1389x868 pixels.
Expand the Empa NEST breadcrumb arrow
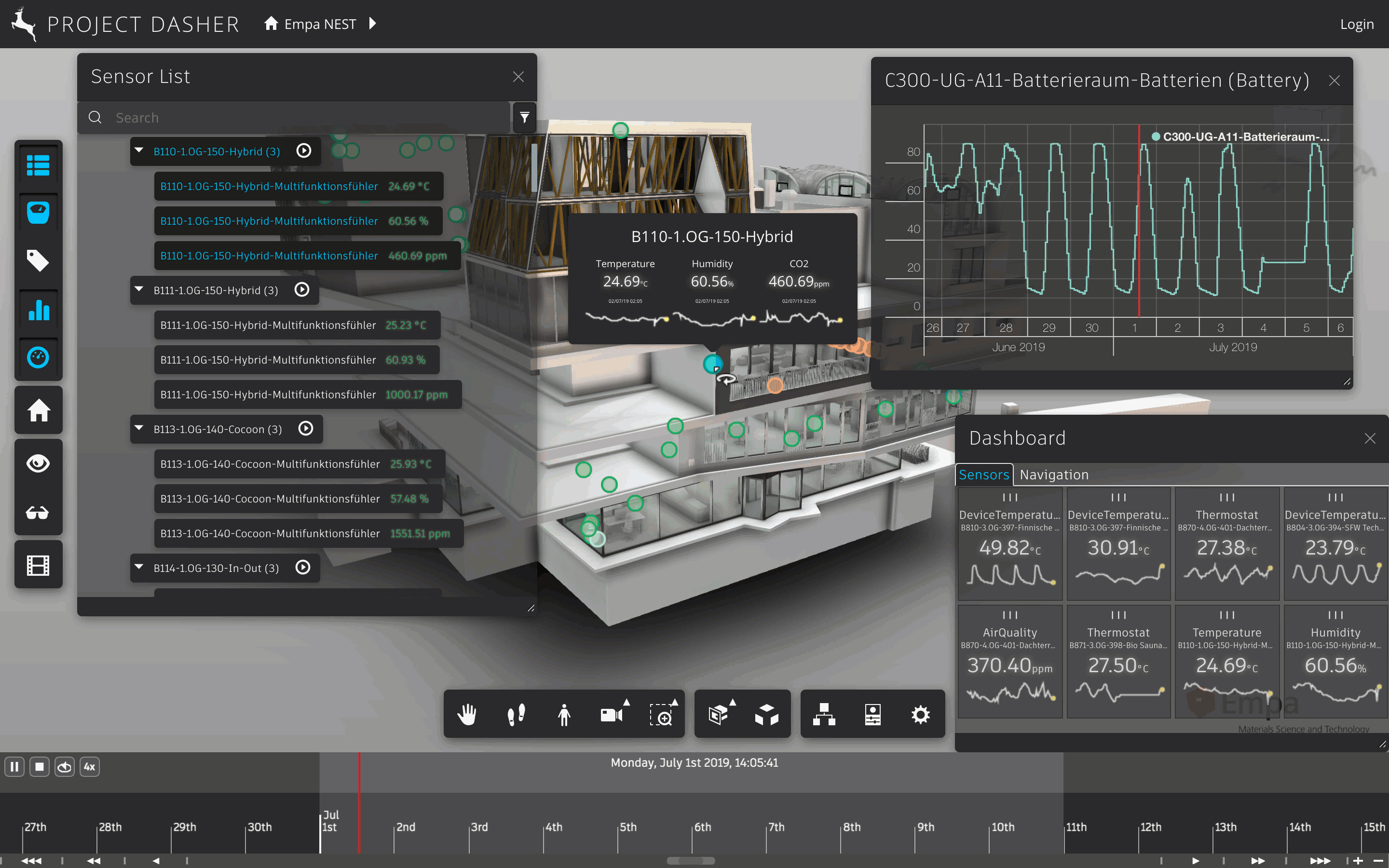[x=372, y=24]
